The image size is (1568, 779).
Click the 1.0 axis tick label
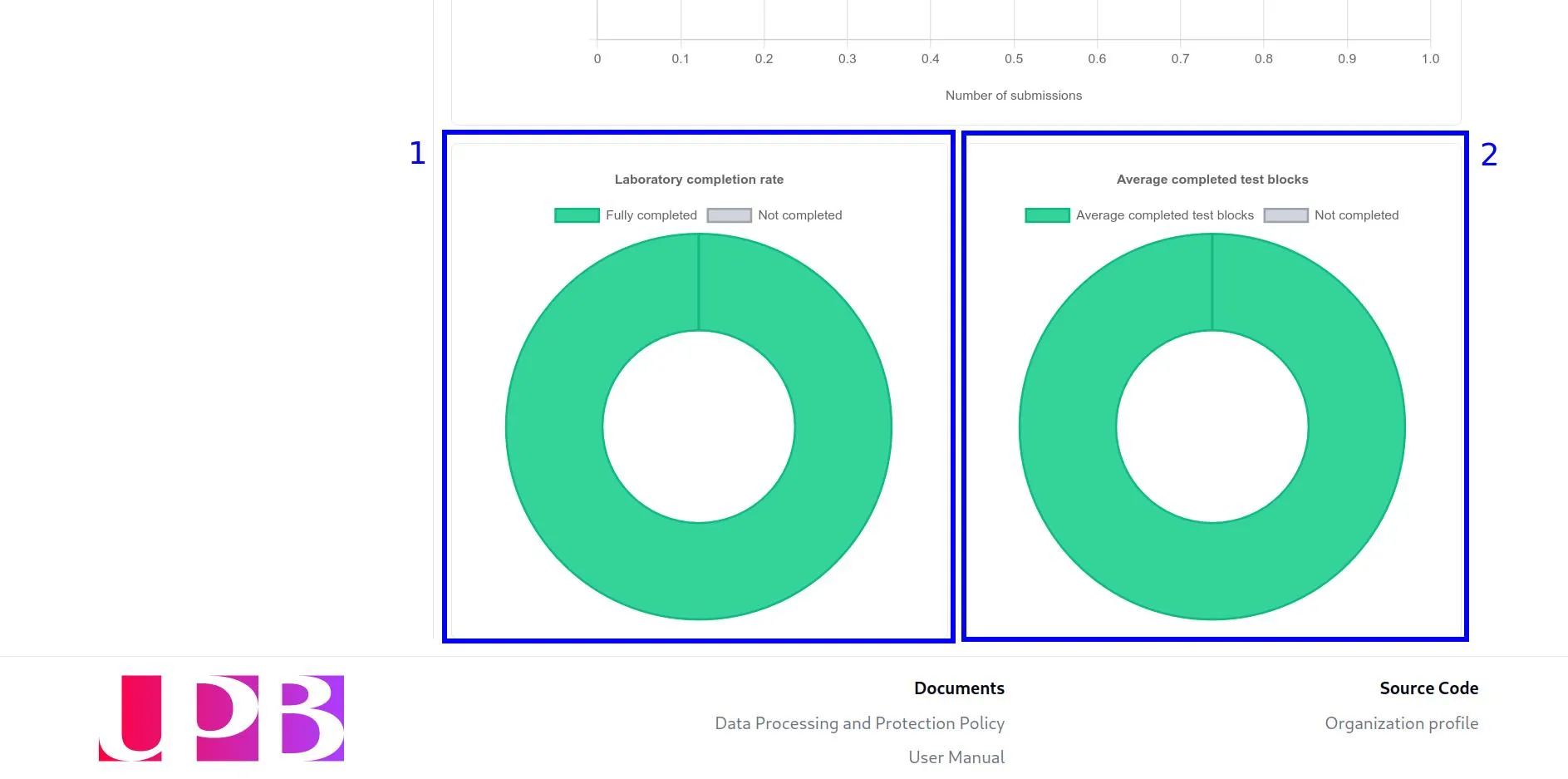click(x=1430, y=59)
